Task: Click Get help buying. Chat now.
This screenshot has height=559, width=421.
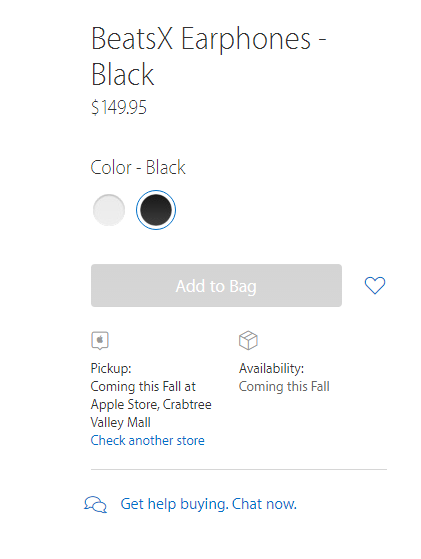Action: pyautogui.click(x=209, y=504)
